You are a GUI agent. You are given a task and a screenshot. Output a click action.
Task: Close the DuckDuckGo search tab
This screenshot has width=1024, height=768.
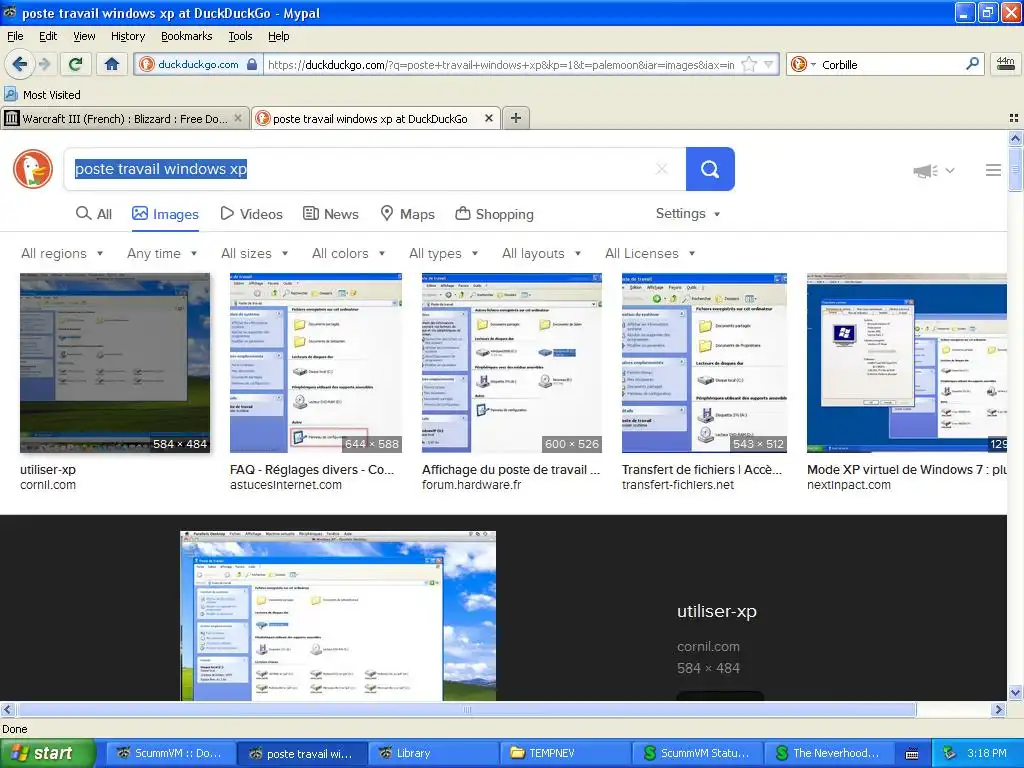tap(488, 118)
